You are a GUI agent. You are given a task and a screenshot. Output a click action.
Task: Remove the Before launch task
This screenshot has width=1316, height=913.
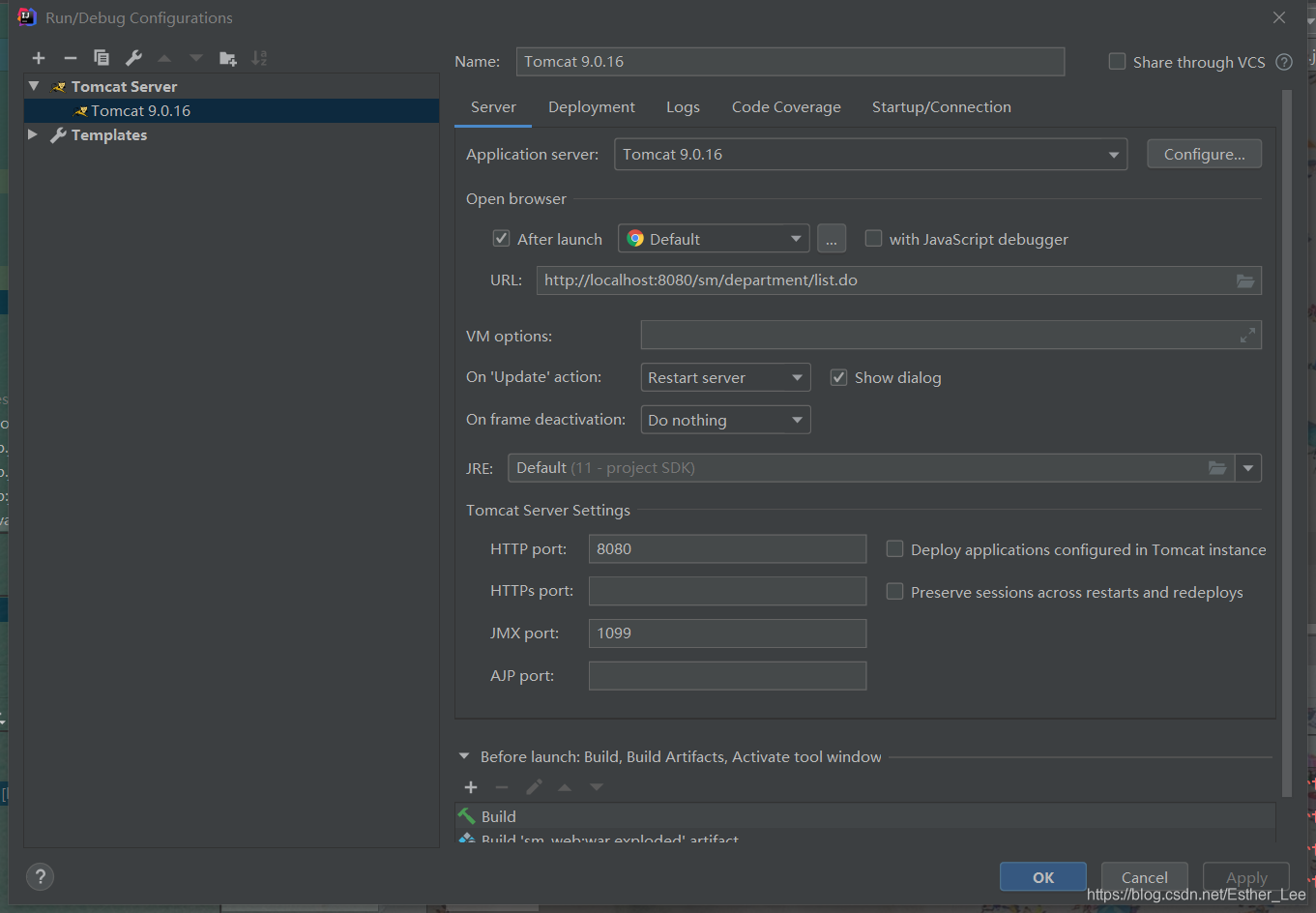502,787
